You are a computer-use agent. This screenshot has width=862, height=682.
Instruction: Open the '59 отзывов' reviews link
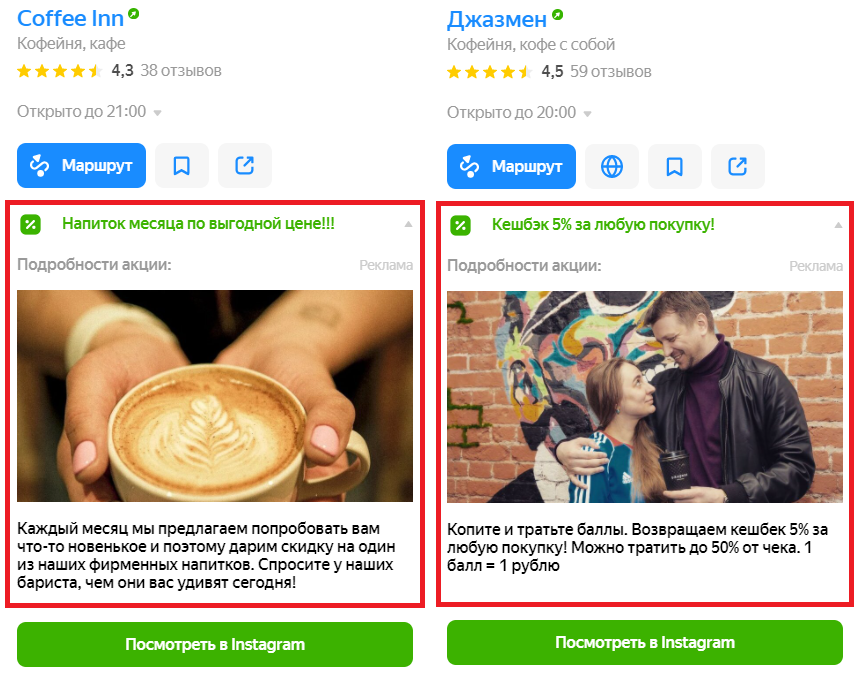tap(611, 71)
